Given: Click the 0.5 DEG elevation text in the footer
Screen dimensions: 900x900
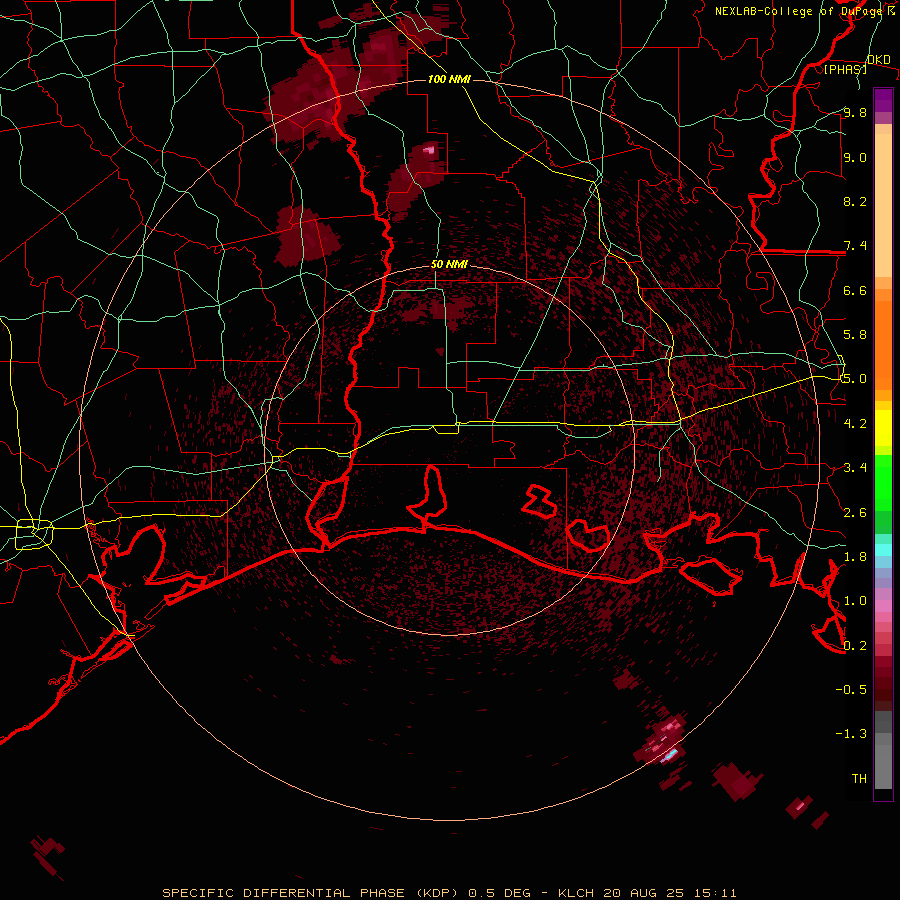Looking at the screenshot, I should pyautogui.click(x=500, y=893).
